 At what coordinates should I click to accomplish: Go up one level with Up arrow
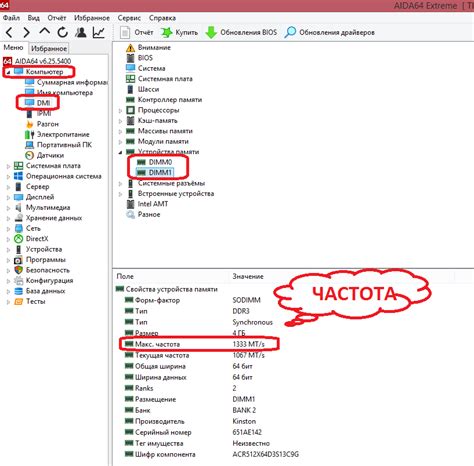pos(45,32)
